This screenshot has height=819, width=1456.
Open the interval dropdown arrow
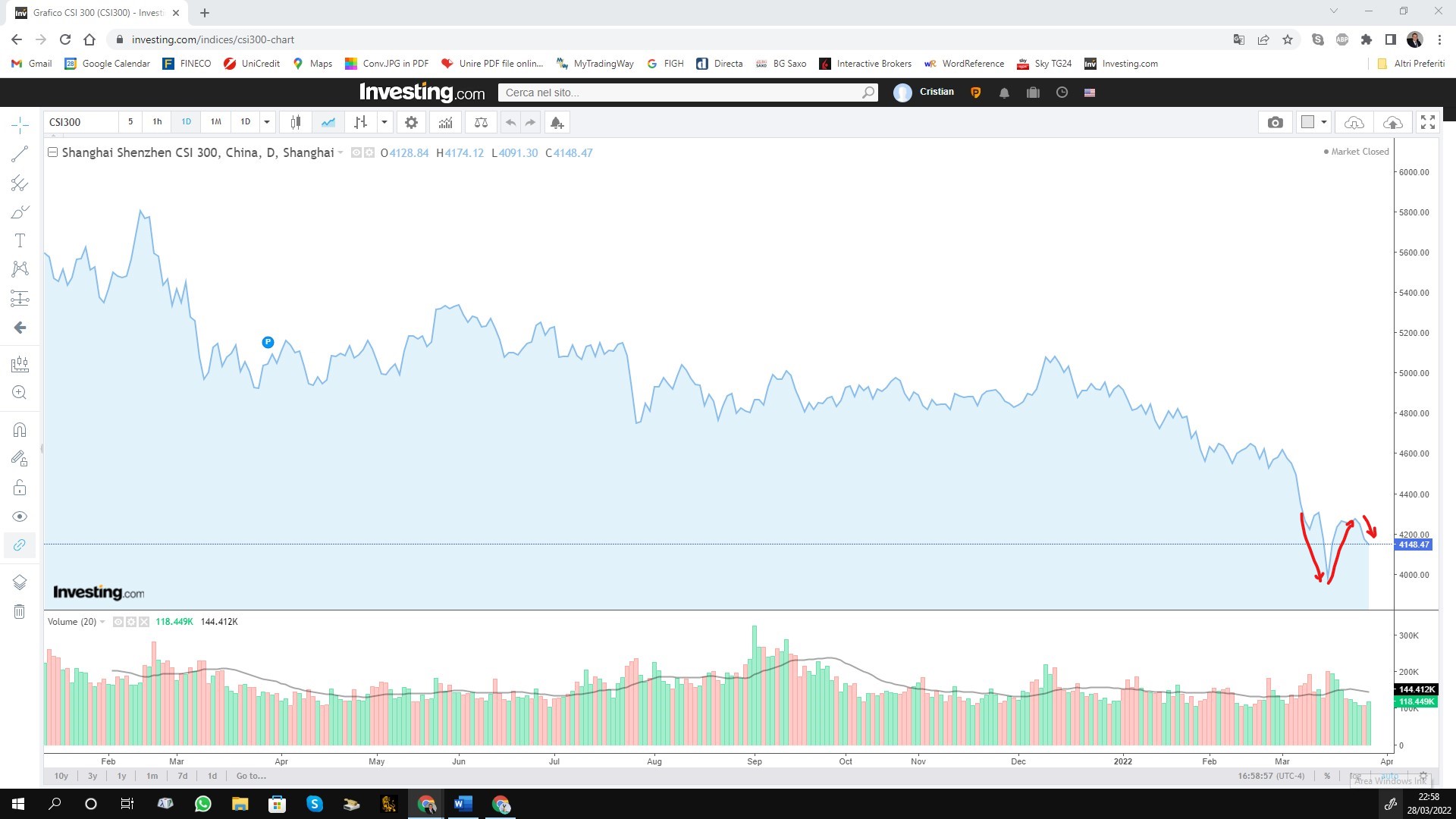click(267, 122)
